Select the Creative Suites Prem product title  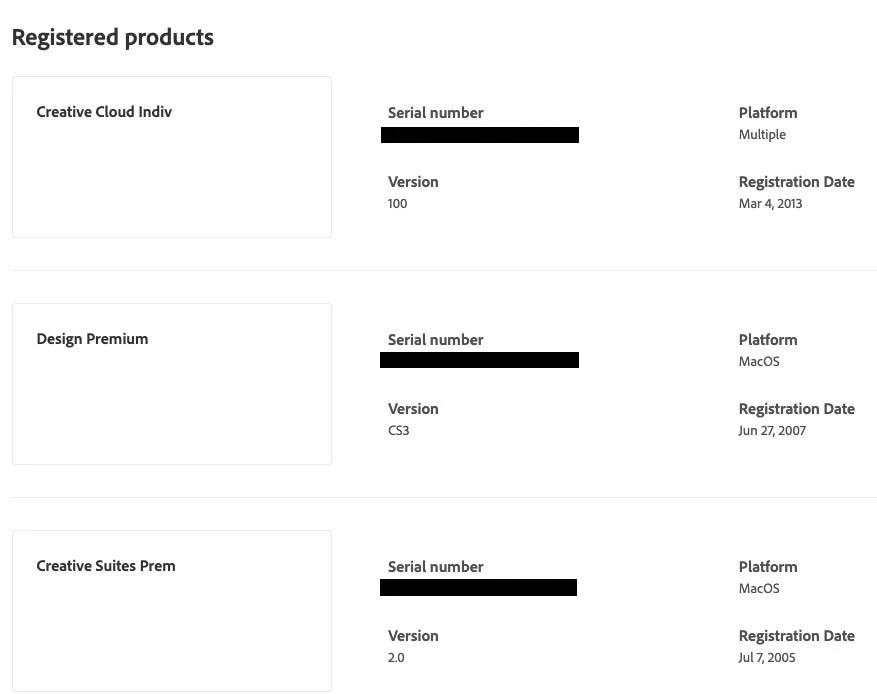pyautogui.click(x=106, y=566)
